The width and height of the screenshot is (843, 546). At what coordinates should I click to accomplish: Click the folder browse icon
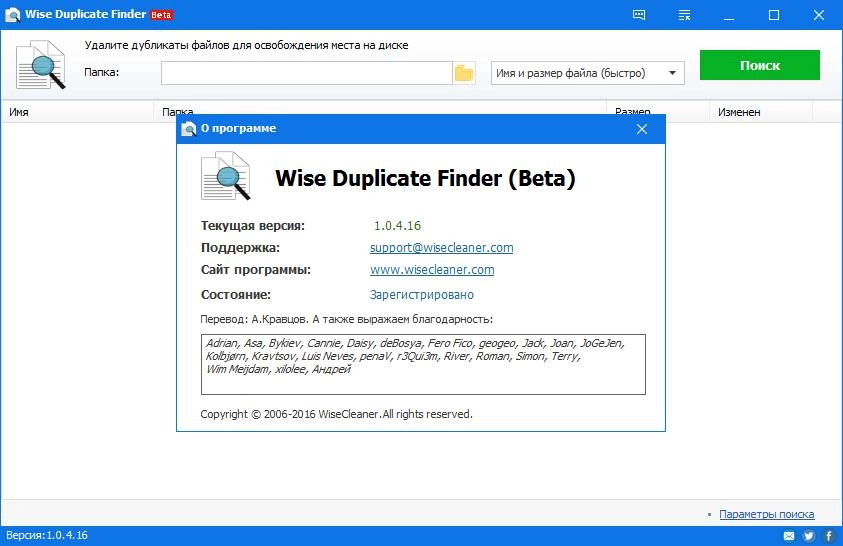click(464, 73)
